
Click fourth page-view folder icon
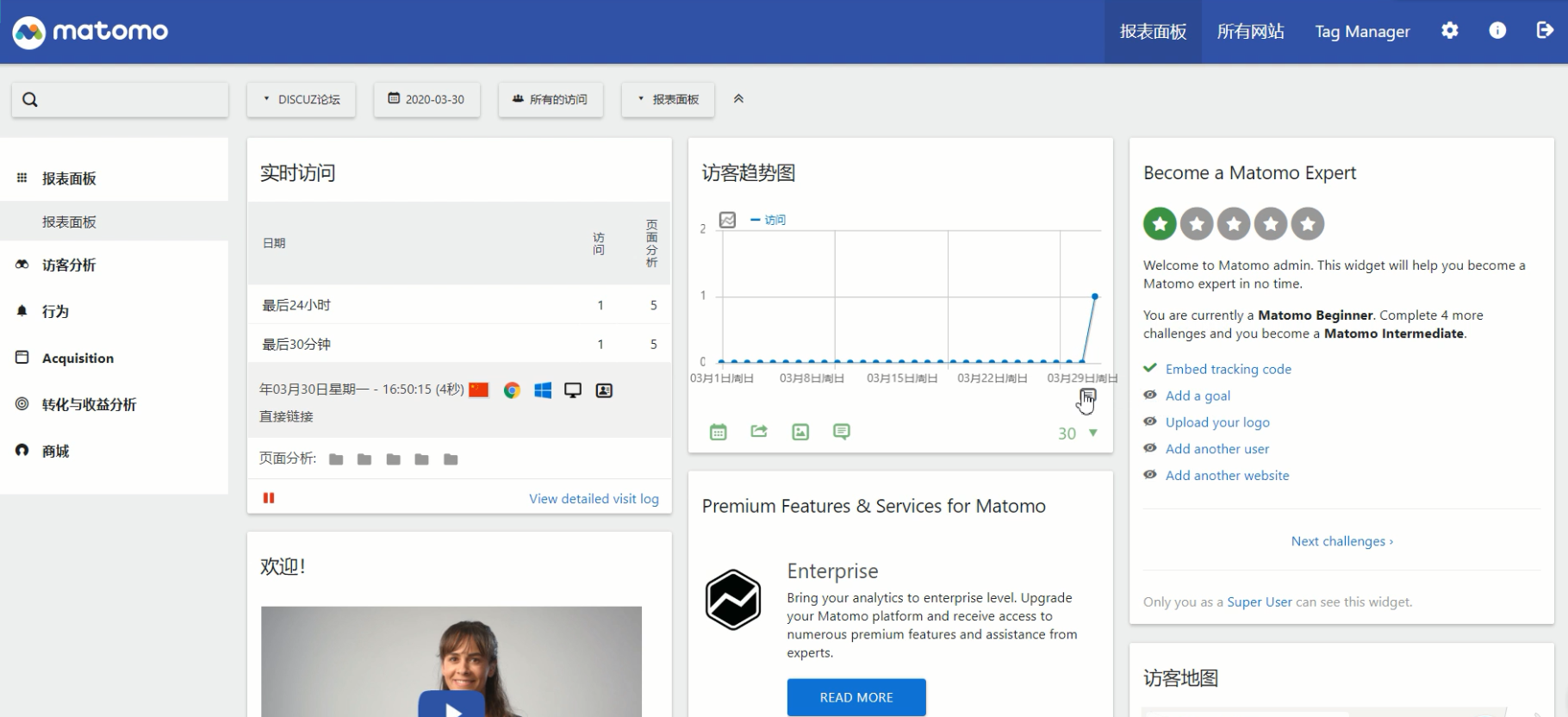421,459
